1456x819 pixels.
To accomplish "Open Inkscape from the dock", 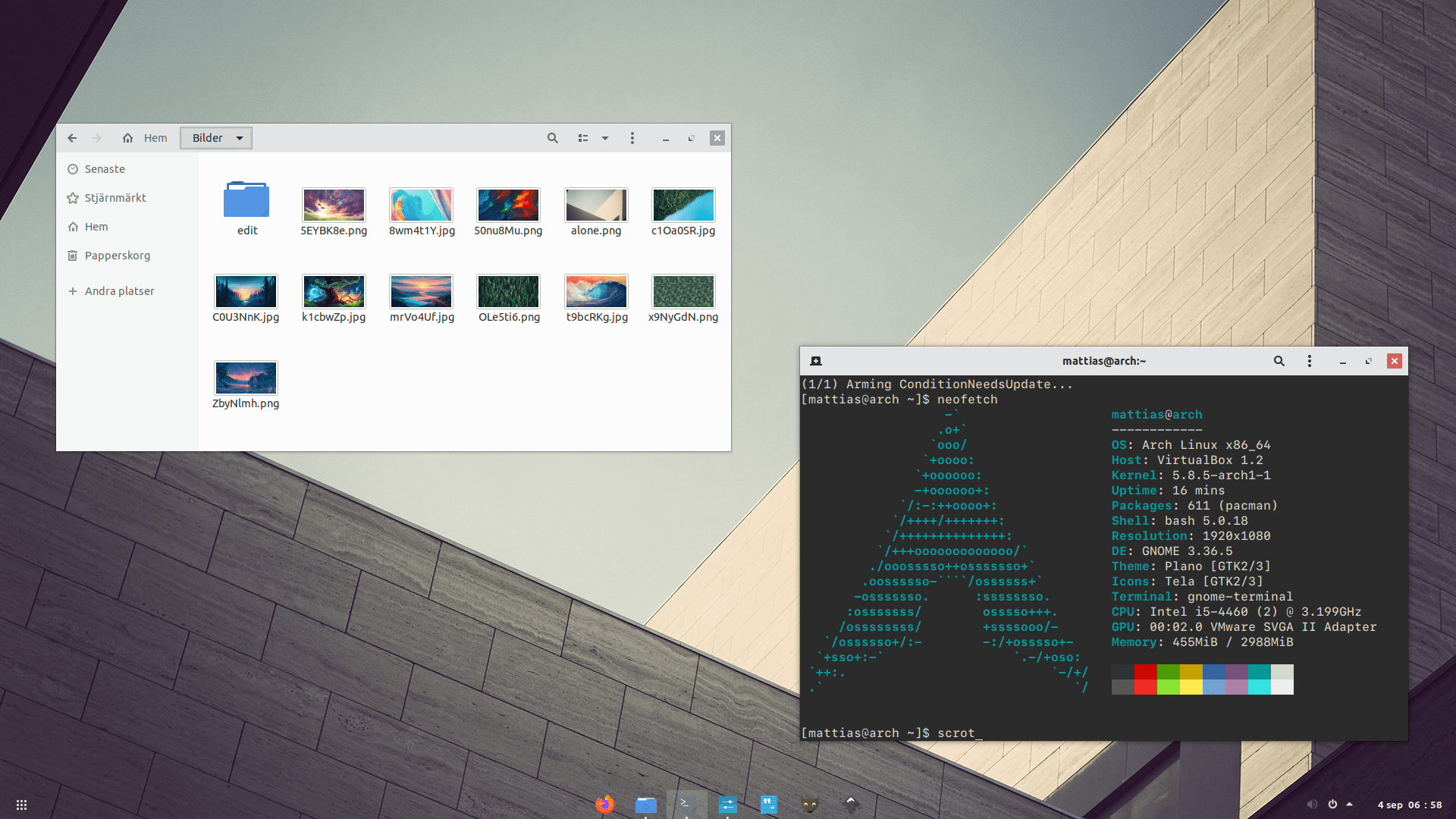I will coord(851,804).
